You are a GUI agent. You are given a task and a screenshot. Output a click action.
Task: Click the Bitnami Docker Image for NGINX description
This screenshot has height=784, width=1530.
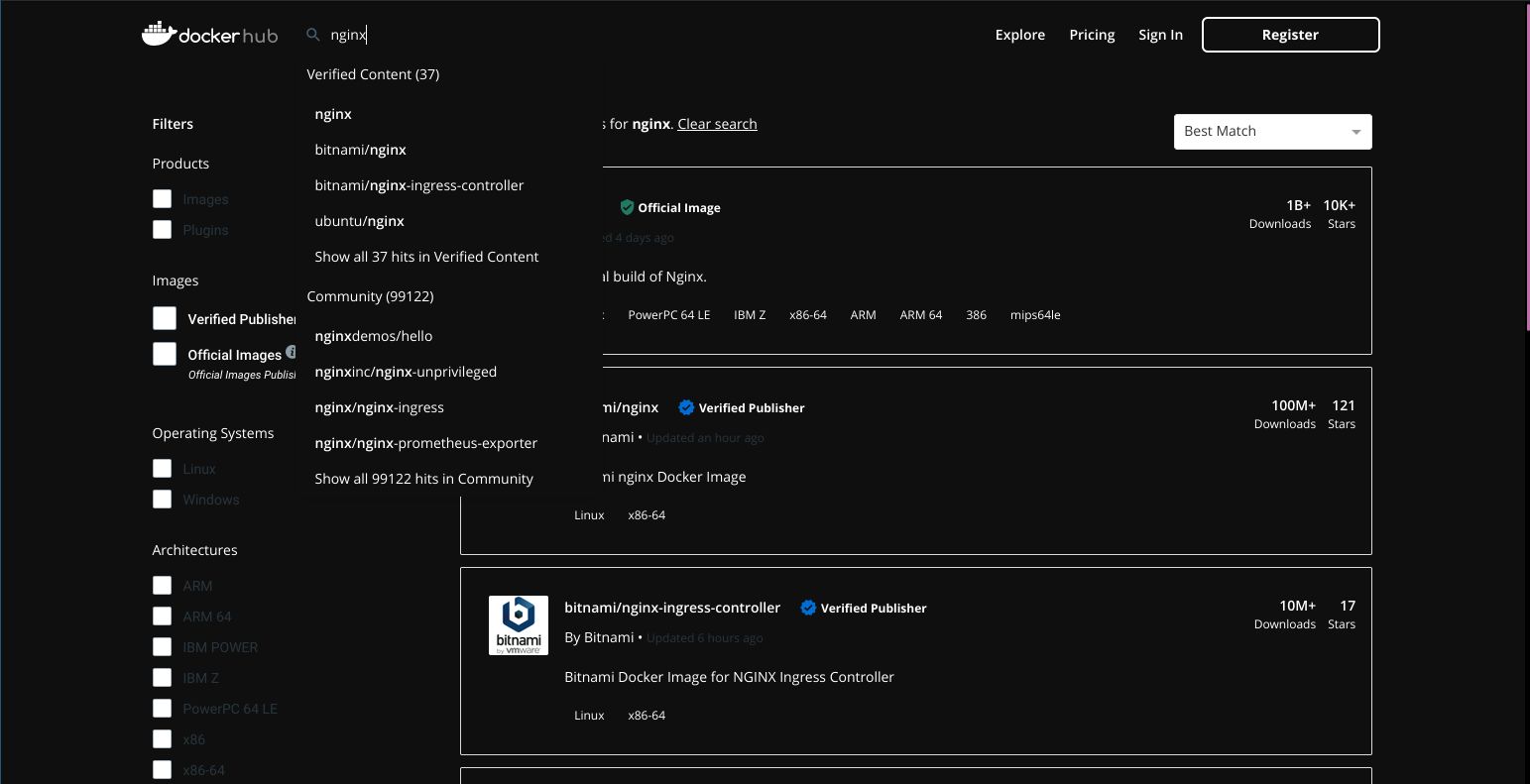pyautogui.click(x=729, y=677)
